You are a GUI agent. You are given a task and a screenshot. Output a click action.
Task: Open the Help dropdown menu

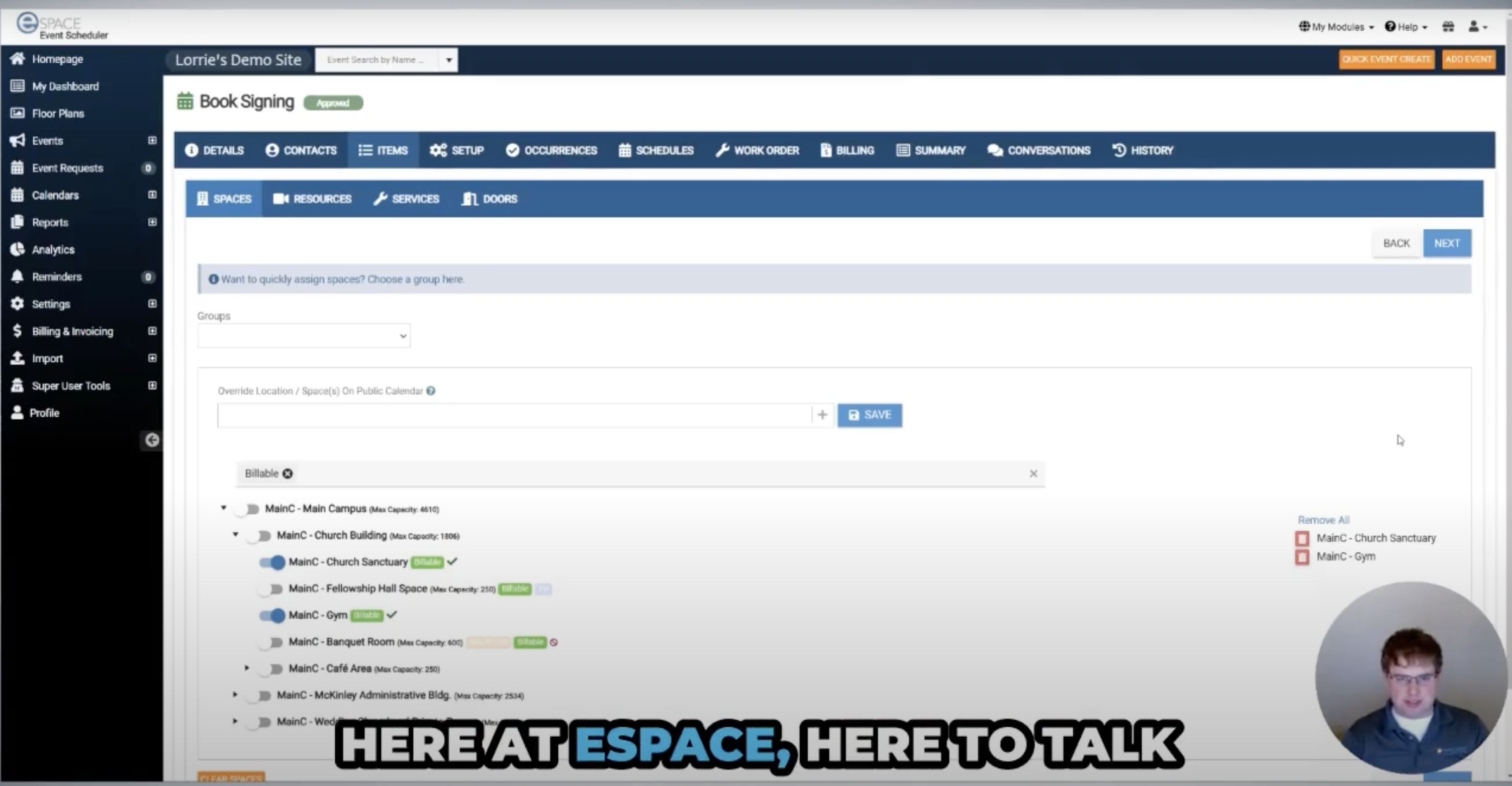tap(1406, 27)
